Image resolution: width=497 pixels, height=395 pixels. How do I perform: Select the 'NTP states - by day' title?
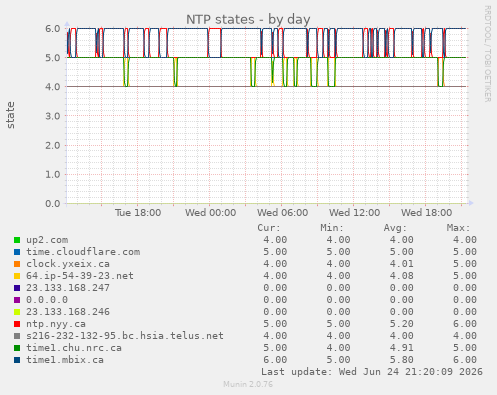coord(248,20)
